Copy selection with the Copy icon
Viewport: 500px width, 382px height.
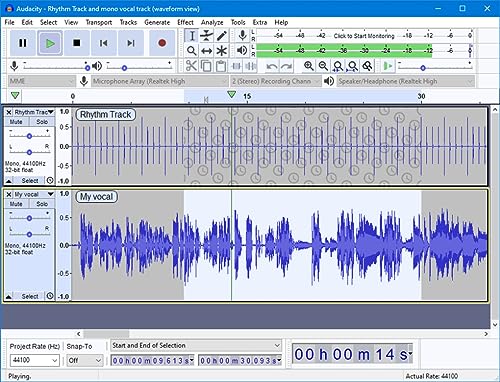[206, 66]
